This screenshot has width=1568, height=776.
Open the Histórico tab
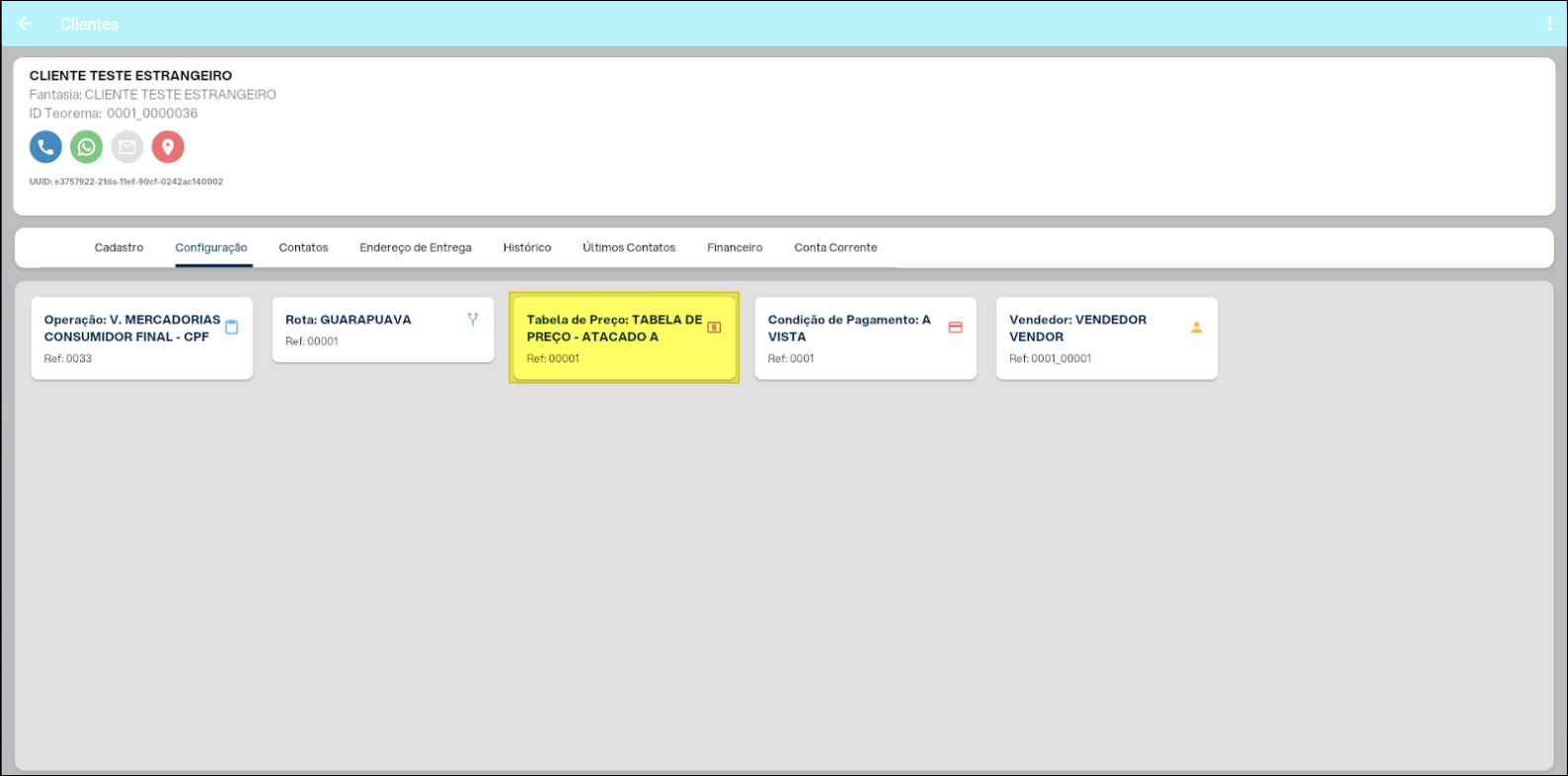(x=526, y=248)
